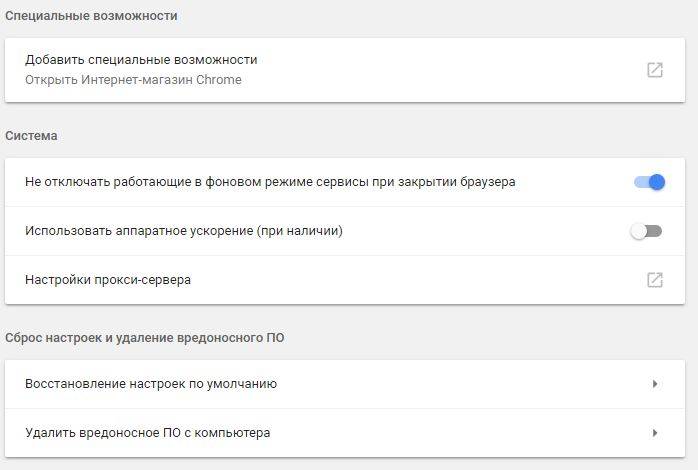Open the 'Удалить вредоносное ПО с компьютера' row

click(345, 433)
